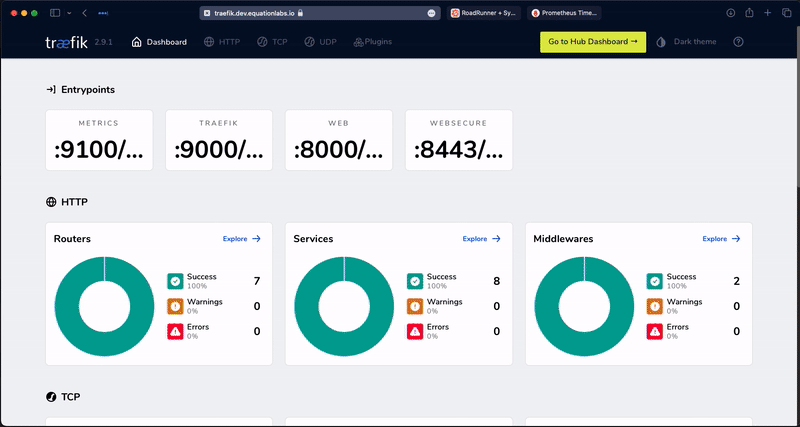Click the Routers Warnings icon
The height and width of the screenshot is (427, 800).
[x=175, y=306]
